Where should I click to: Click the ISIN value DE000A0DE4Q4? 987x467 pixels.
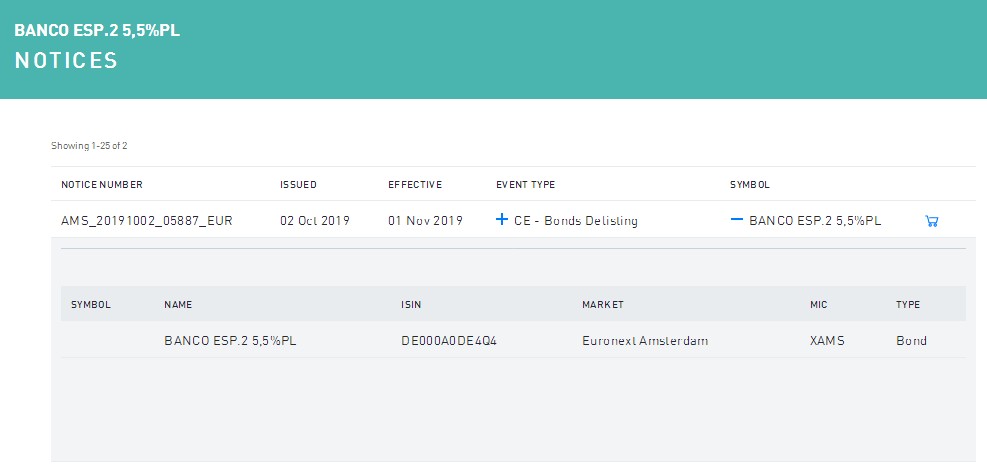(x=449, y=341)
